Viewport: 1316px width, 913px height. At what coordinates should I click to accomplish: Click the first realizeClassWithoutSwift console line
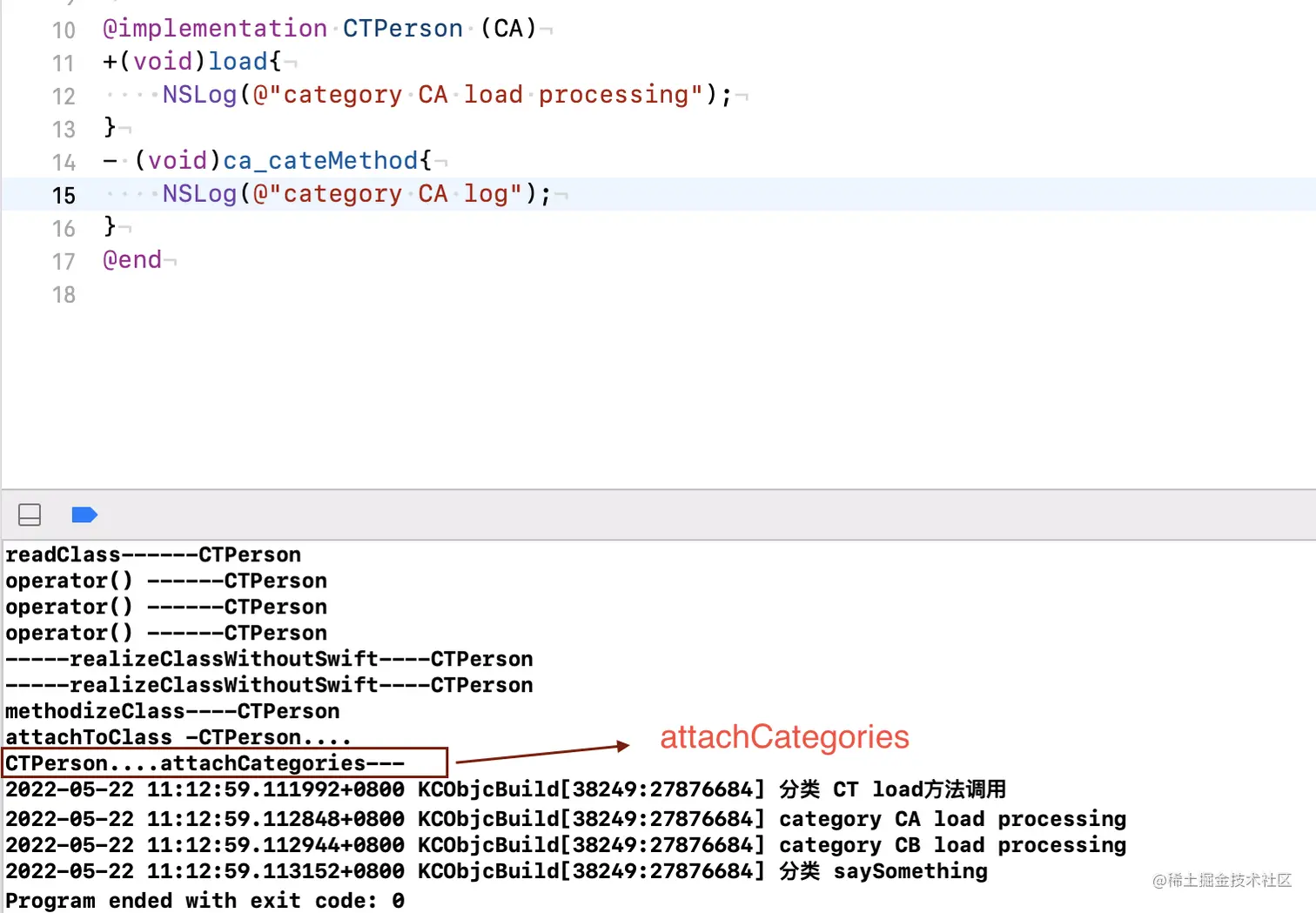click(269, 659)
